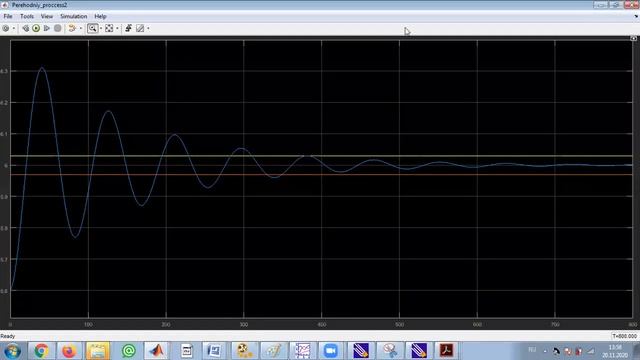Click the Perehodniy_proccess2 window title
This screenshot has height=360, width=640.
click(39, 5)
